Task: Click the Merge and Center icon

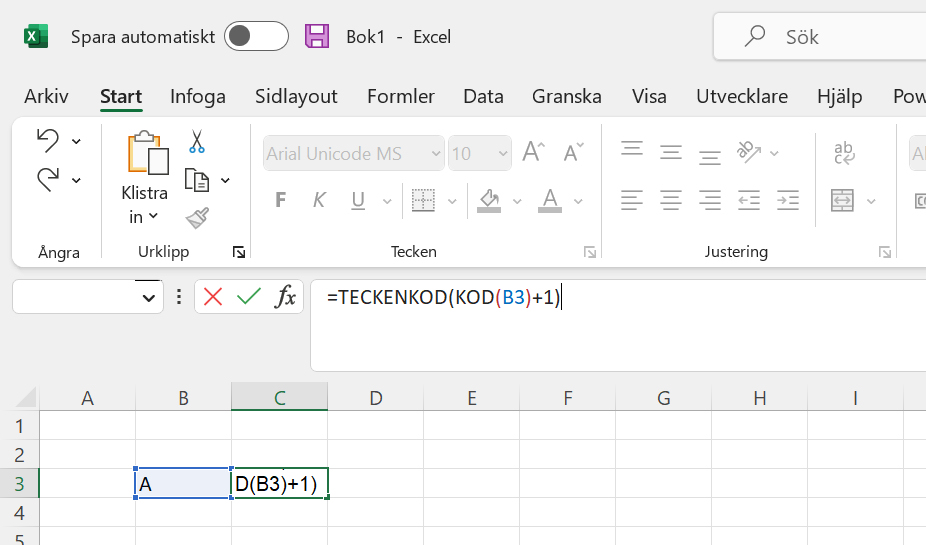Action: pos(842,200)
